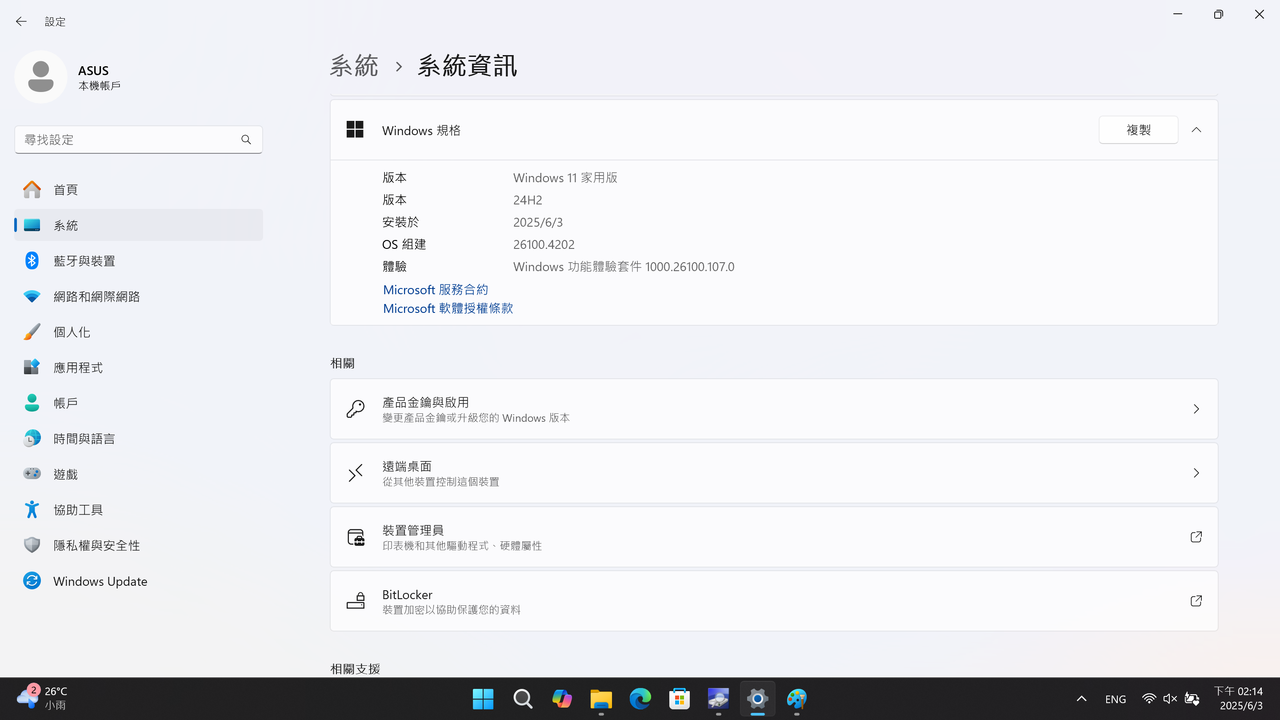Open taskbar Search magnifier
Screen dimensions: 1280x720
[x=522, y=699]
